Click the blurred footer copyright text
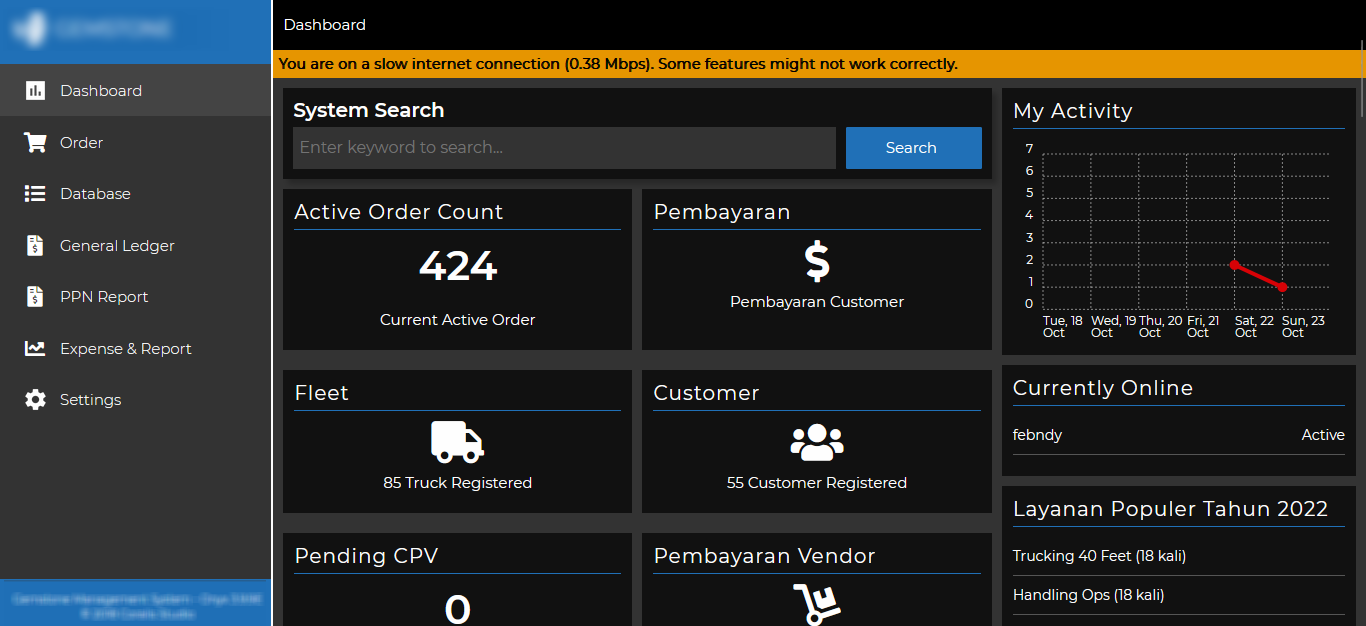Image resolution: width=1366 pixels, height=626 pixels. click(x=135, y=606)
